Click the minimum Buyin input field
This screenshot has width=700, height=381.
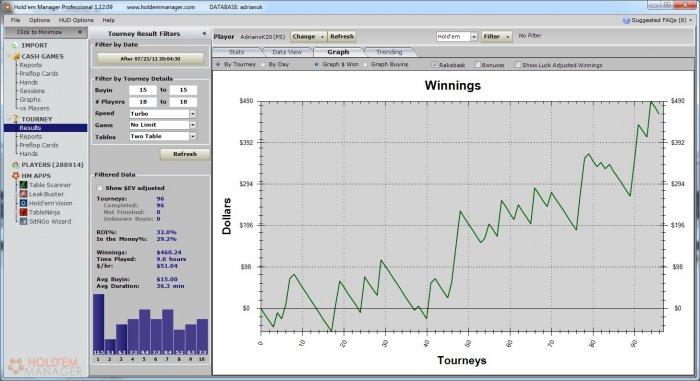point(143,90)
